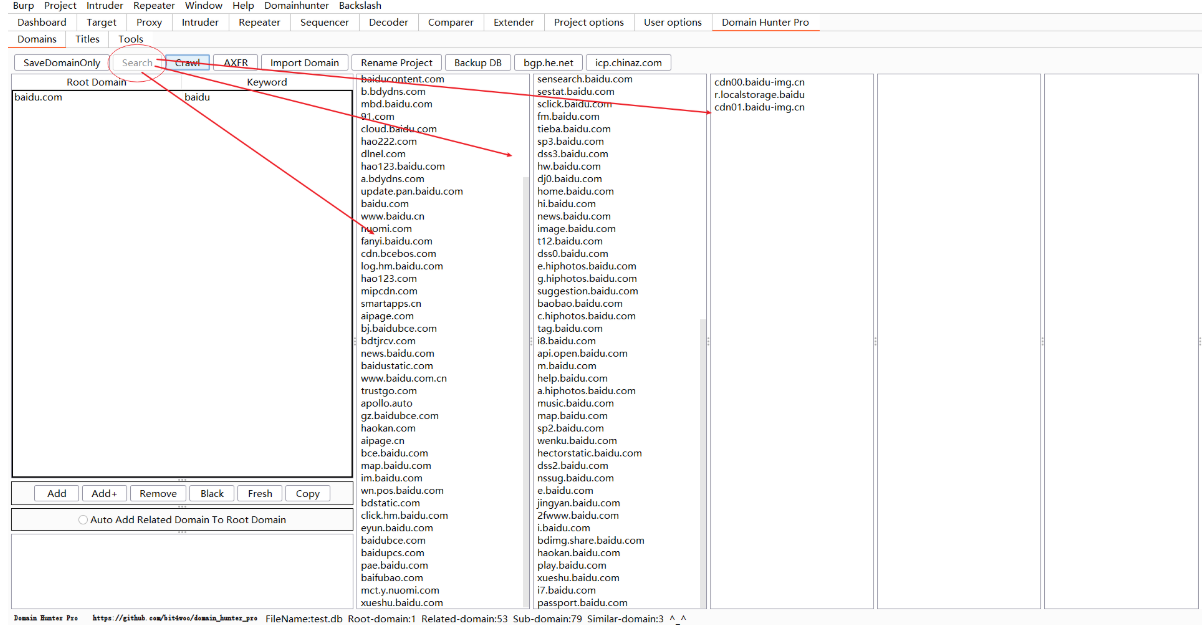Open the Help menu
The height and width of the screenshot is (625, 1202).
click(243, 6)
